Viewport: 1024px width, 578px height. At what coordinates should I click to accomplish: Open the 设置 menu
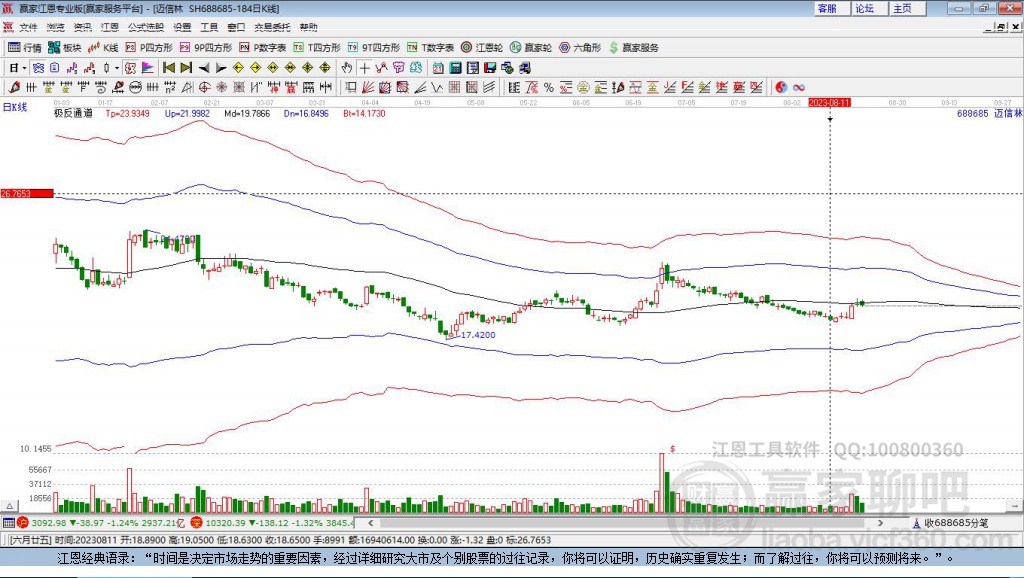(x=182, y=27)
